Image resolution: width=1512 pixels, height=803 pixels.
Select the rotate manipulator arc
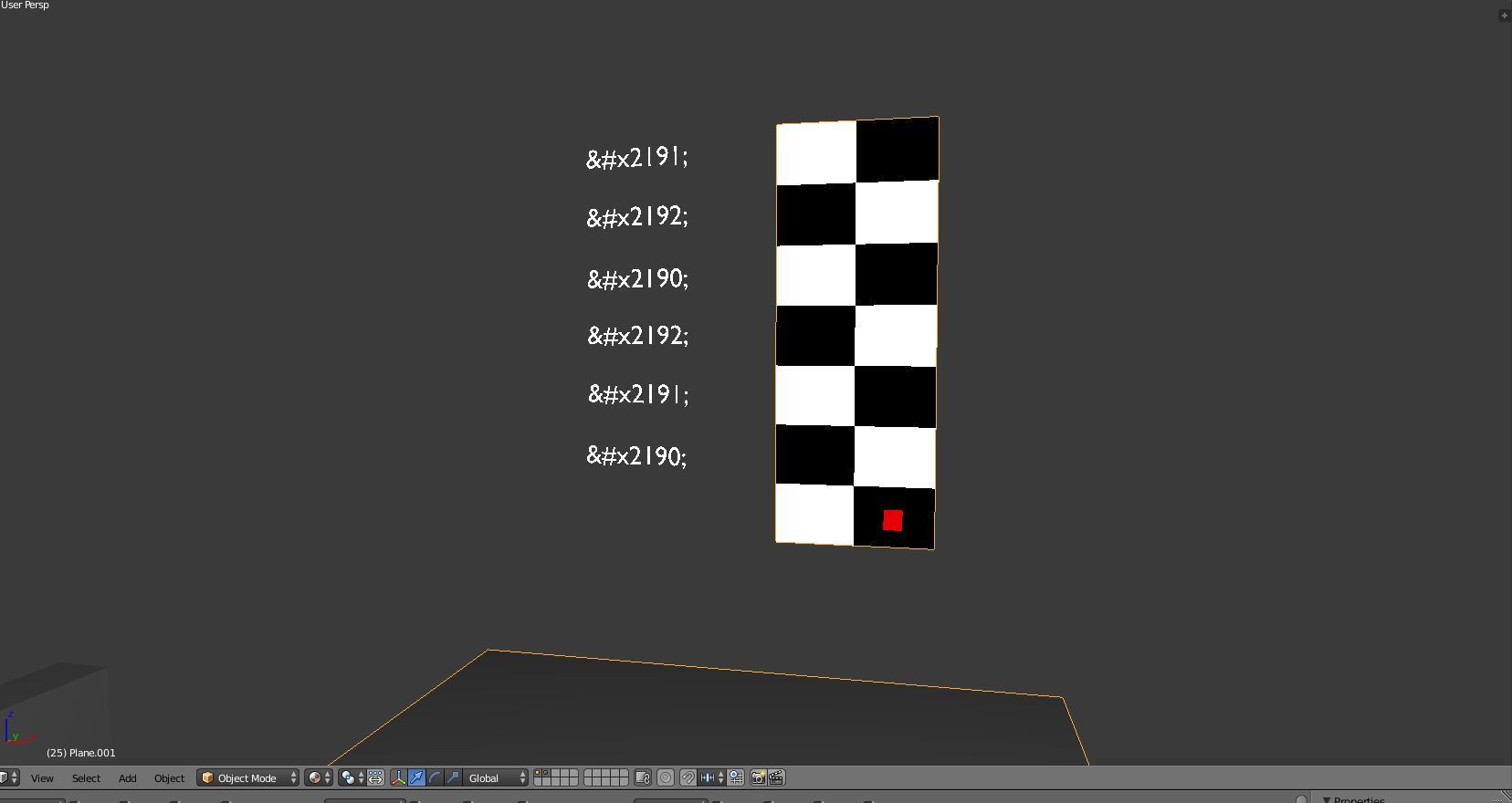(435, 777)
